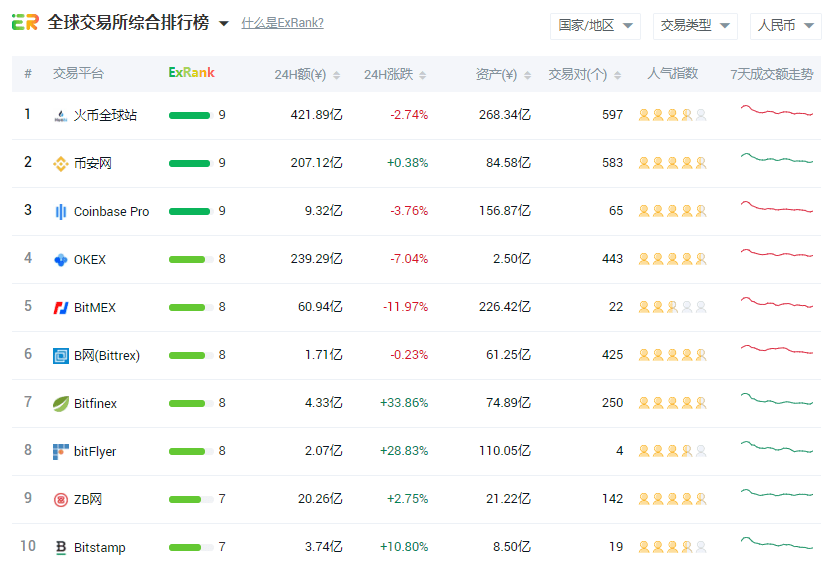Click the bitFlyer popularity rating icons
The height and width of the screenshot is (569, 837).
point(673,451)
